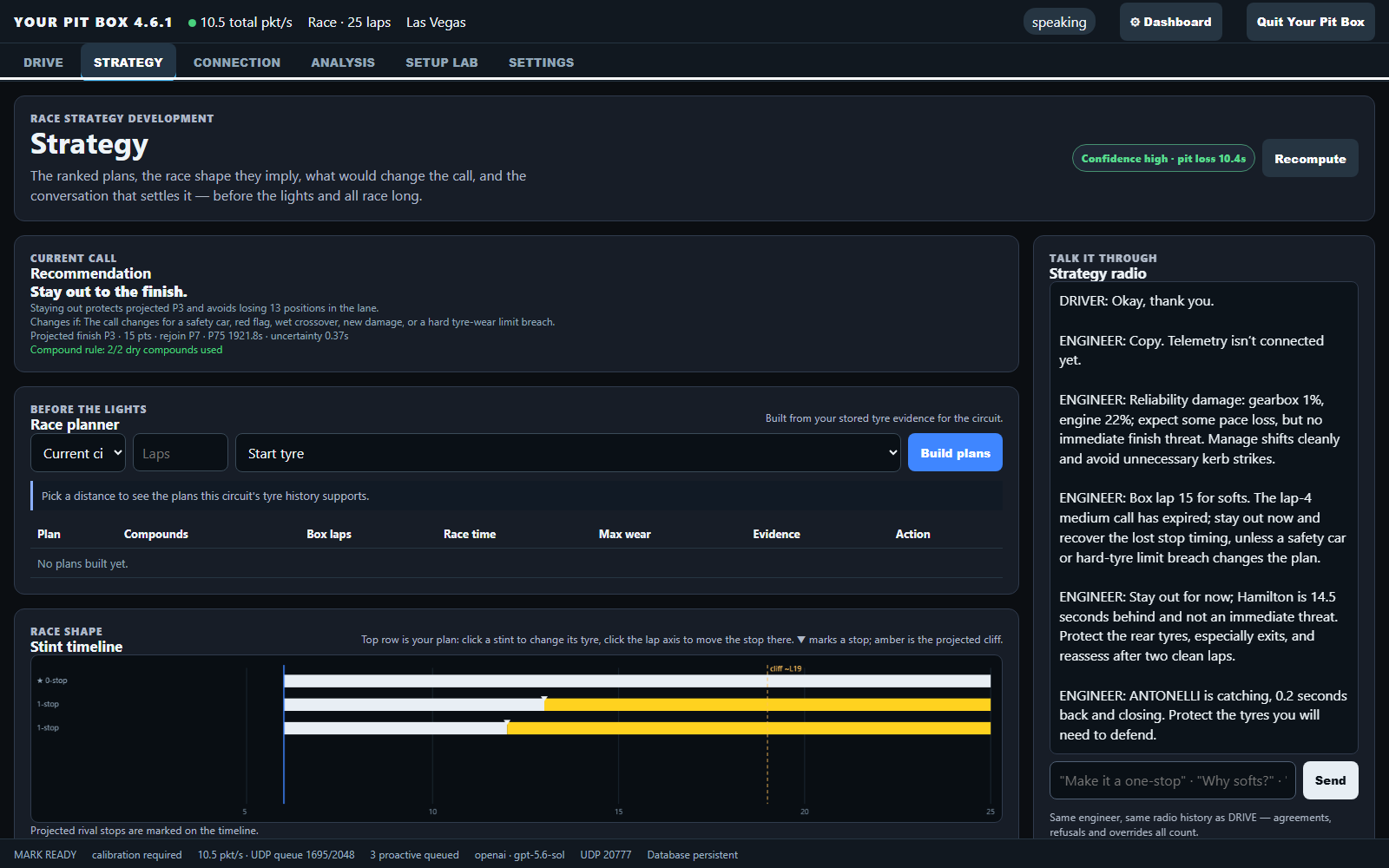Go to the SETUP LAB tab
This screenshot has width=1389, height=868.
pyautogui.click(x=442, y=62)
